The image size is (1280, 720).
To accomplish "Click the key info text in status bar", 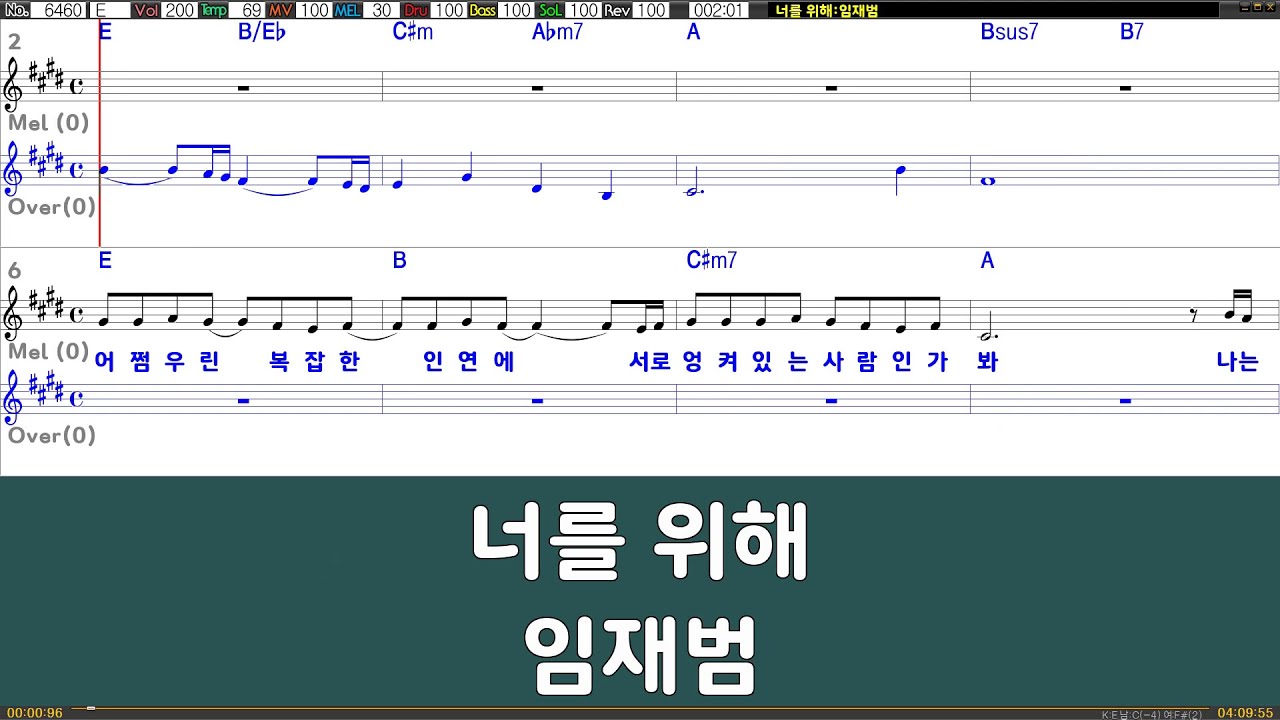I will (1152, 714).
